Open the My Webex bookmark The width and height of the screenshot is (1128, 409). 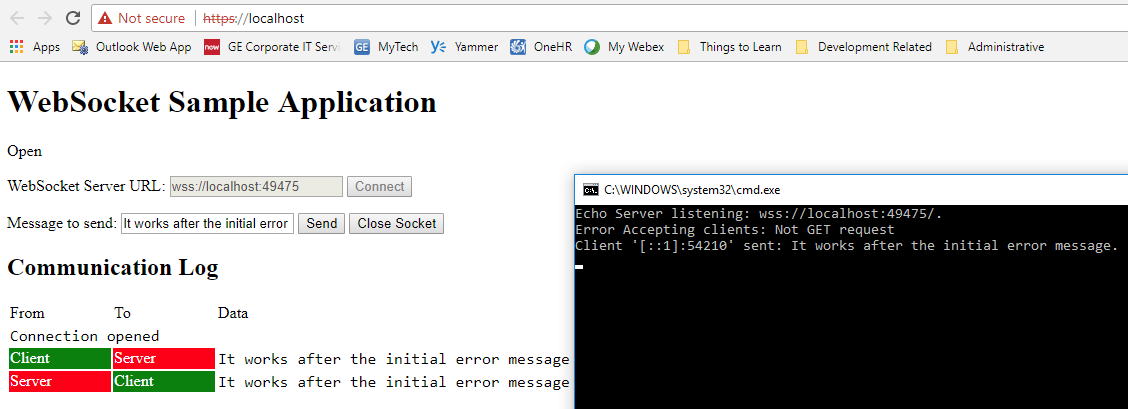click(624, 47)
